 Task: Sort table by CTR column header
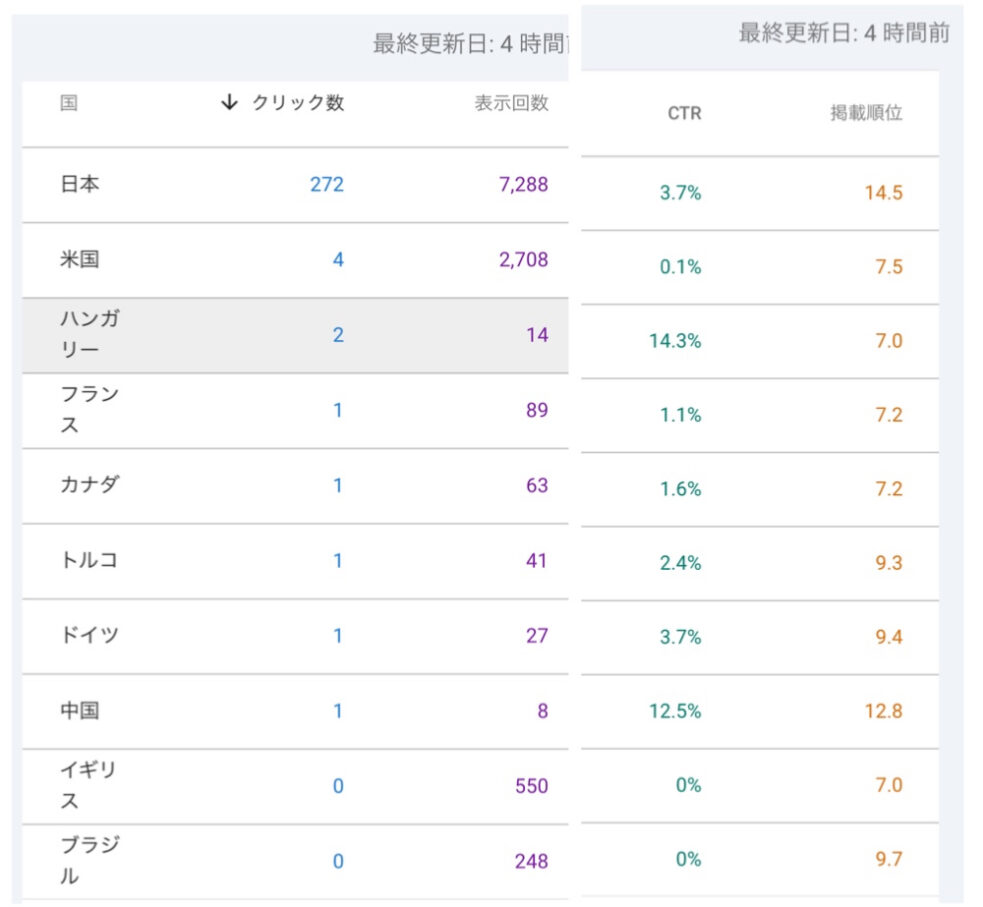(x=684, y=114)
